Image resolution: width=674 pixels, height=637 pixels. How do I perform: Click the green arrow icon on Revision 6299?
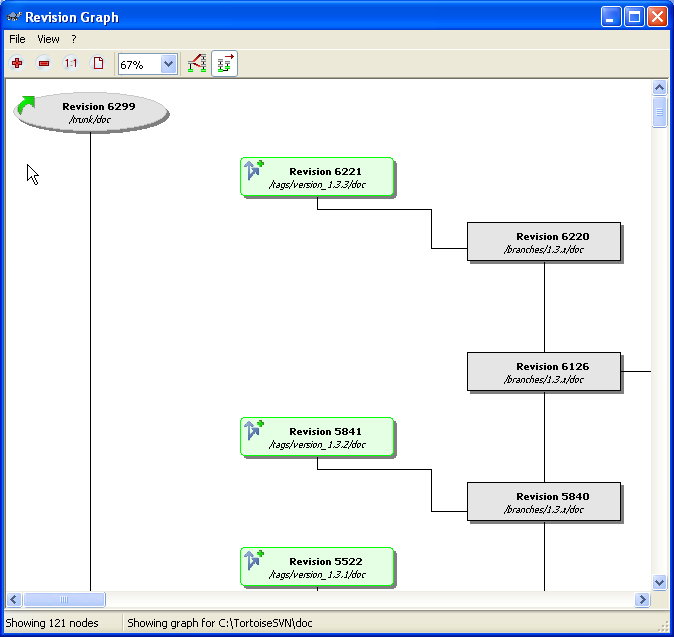(27, 105)
